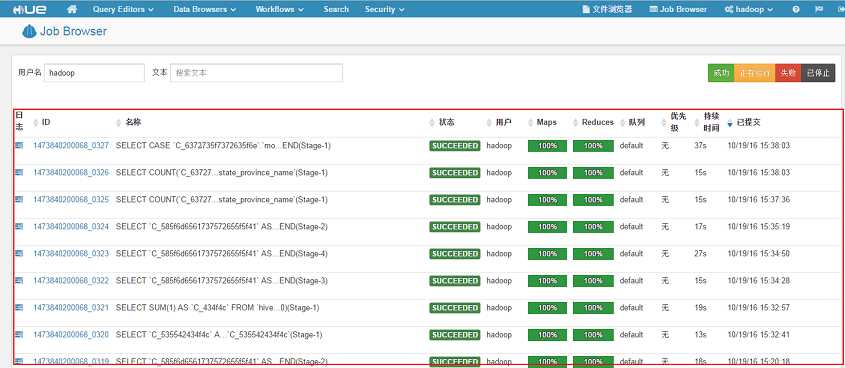This screenshot has width=845, height=368.
Task: Open Hue home via house icon
Action: [72, 9]
